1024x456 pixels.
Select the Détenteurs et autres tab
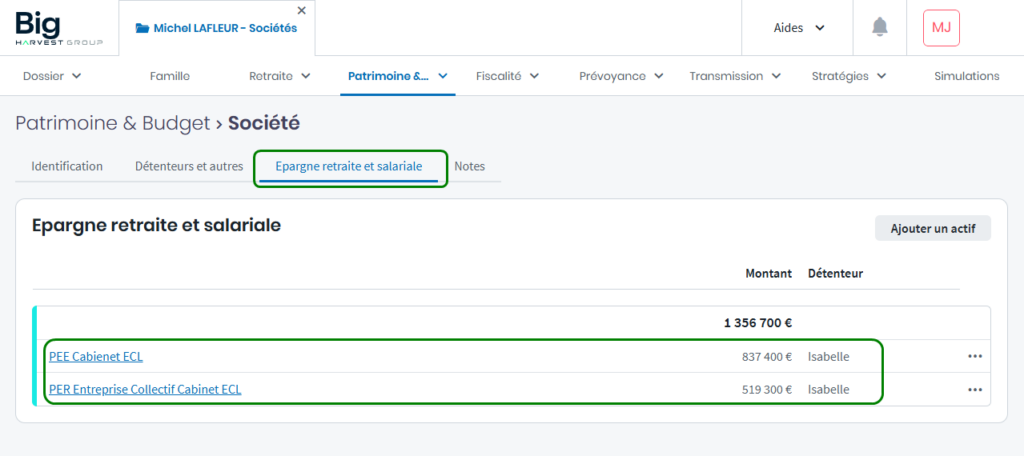point(189,166)
